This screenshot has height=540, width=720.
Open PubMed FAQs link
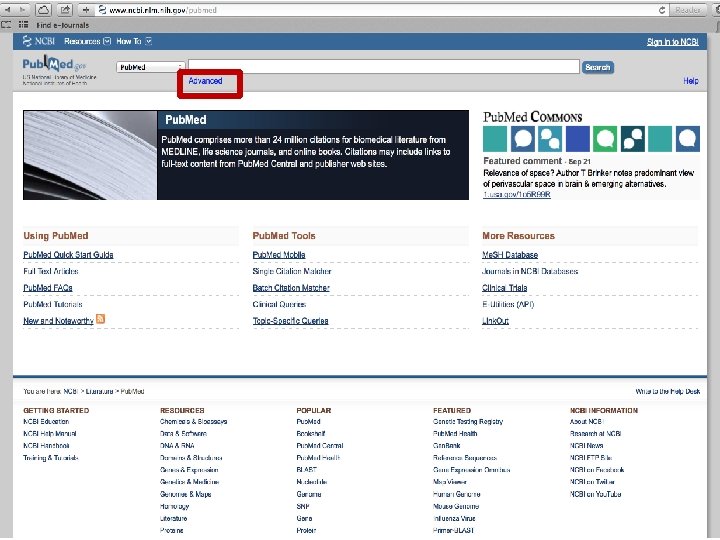[x=48, y=287]
